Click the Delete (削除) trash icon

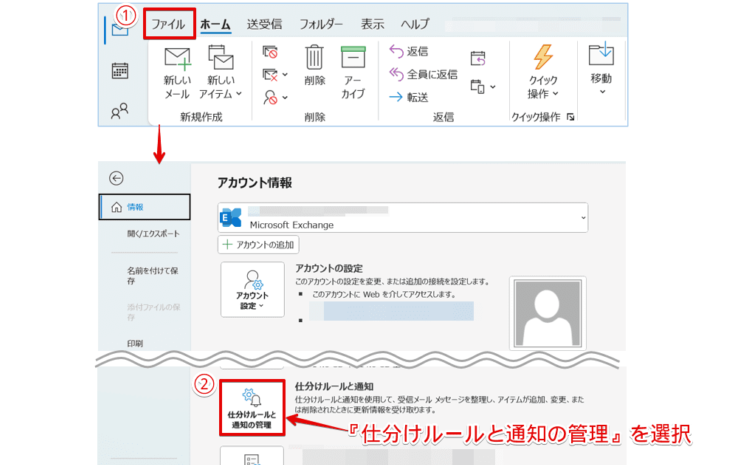315,62
